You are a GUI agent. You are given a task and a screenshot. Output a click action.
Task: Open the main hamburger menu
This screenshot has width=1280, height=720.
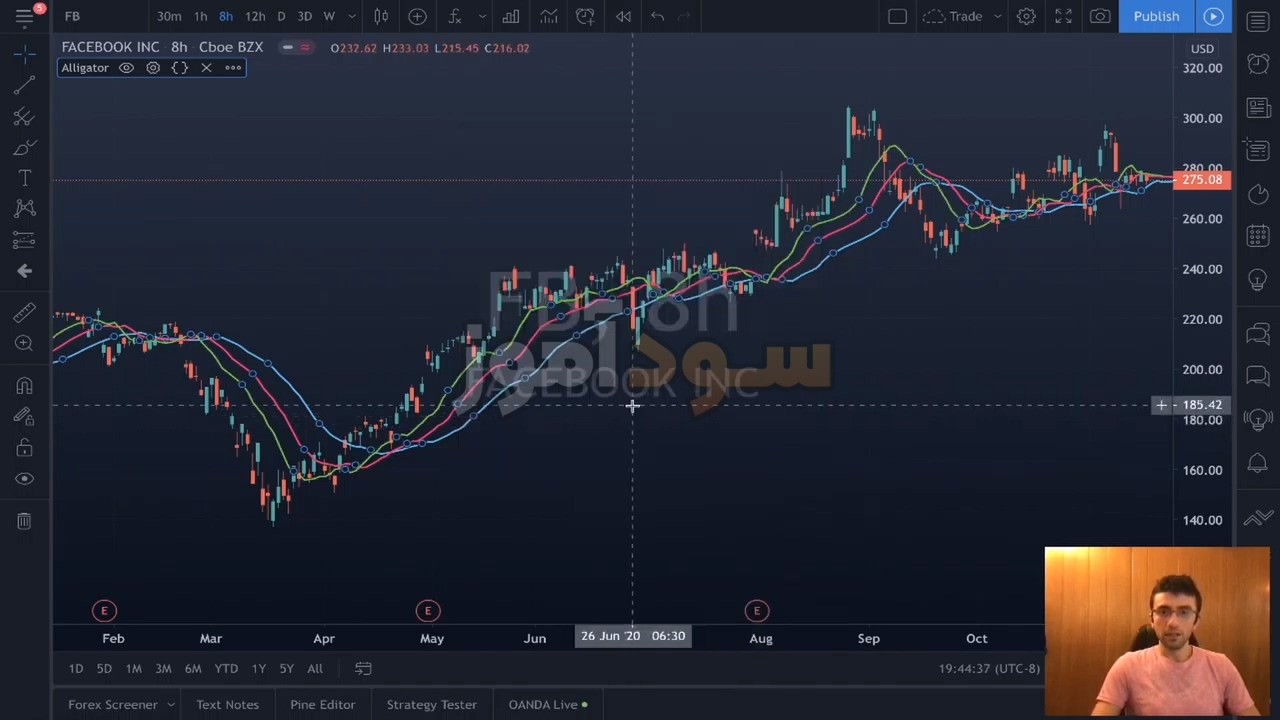click(24, 16)
